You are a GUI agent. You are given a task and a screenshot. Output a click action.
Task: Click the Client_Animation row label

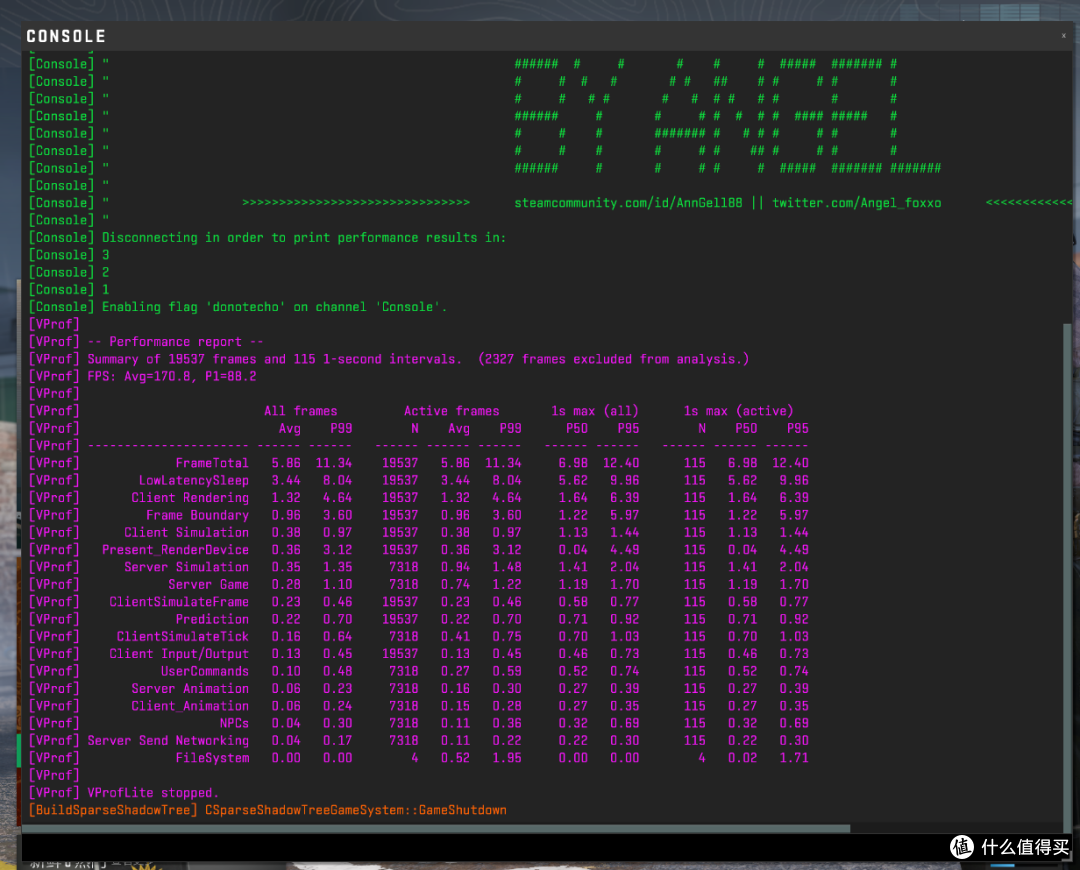(190, 705)
